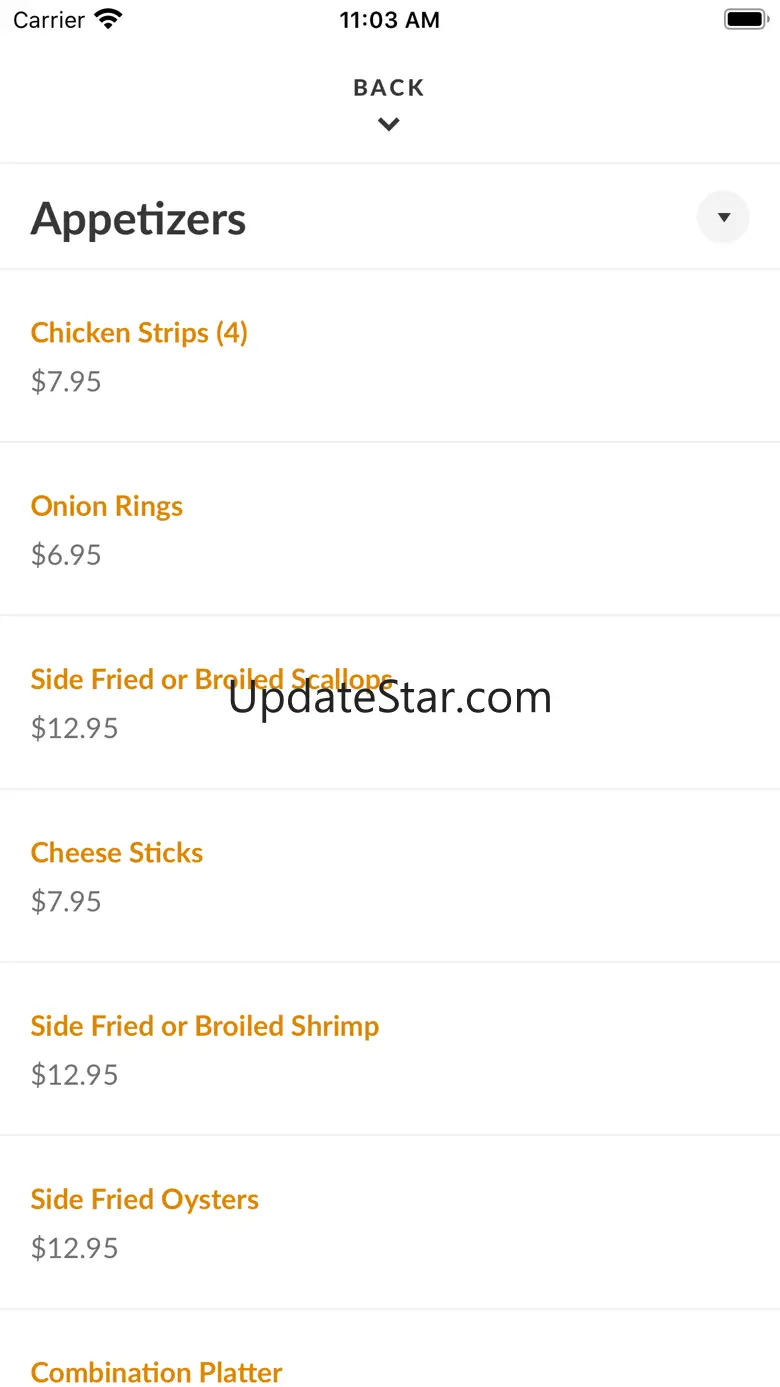Tap the battery indicator icon
The image size is (780, 1387).
click(745, 19)
